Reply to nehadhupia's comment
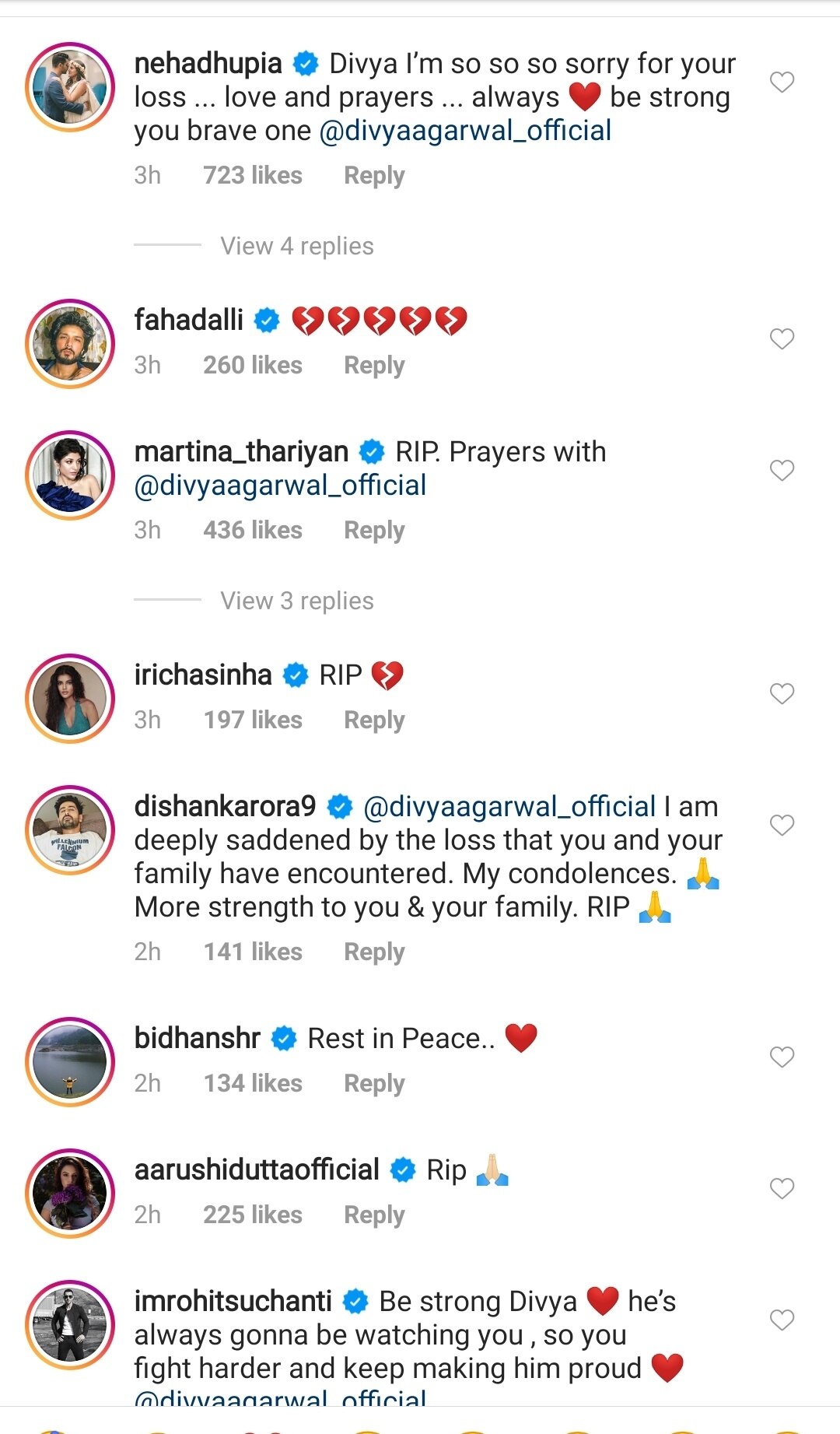This screenshot has height=1434, width=840. pyautogui.click(x=374, y=176)
